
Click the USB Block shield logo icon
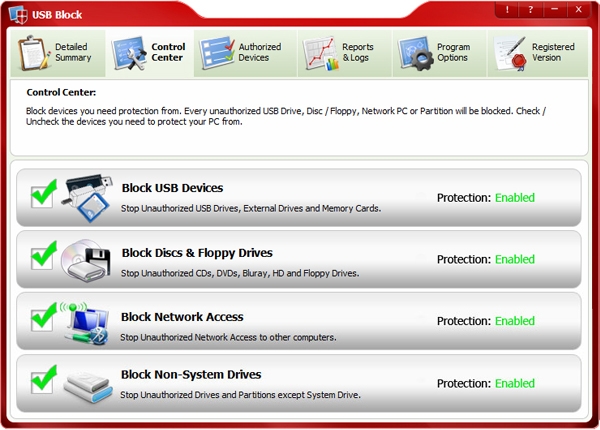pyautogui.click(x=18, y=15)
